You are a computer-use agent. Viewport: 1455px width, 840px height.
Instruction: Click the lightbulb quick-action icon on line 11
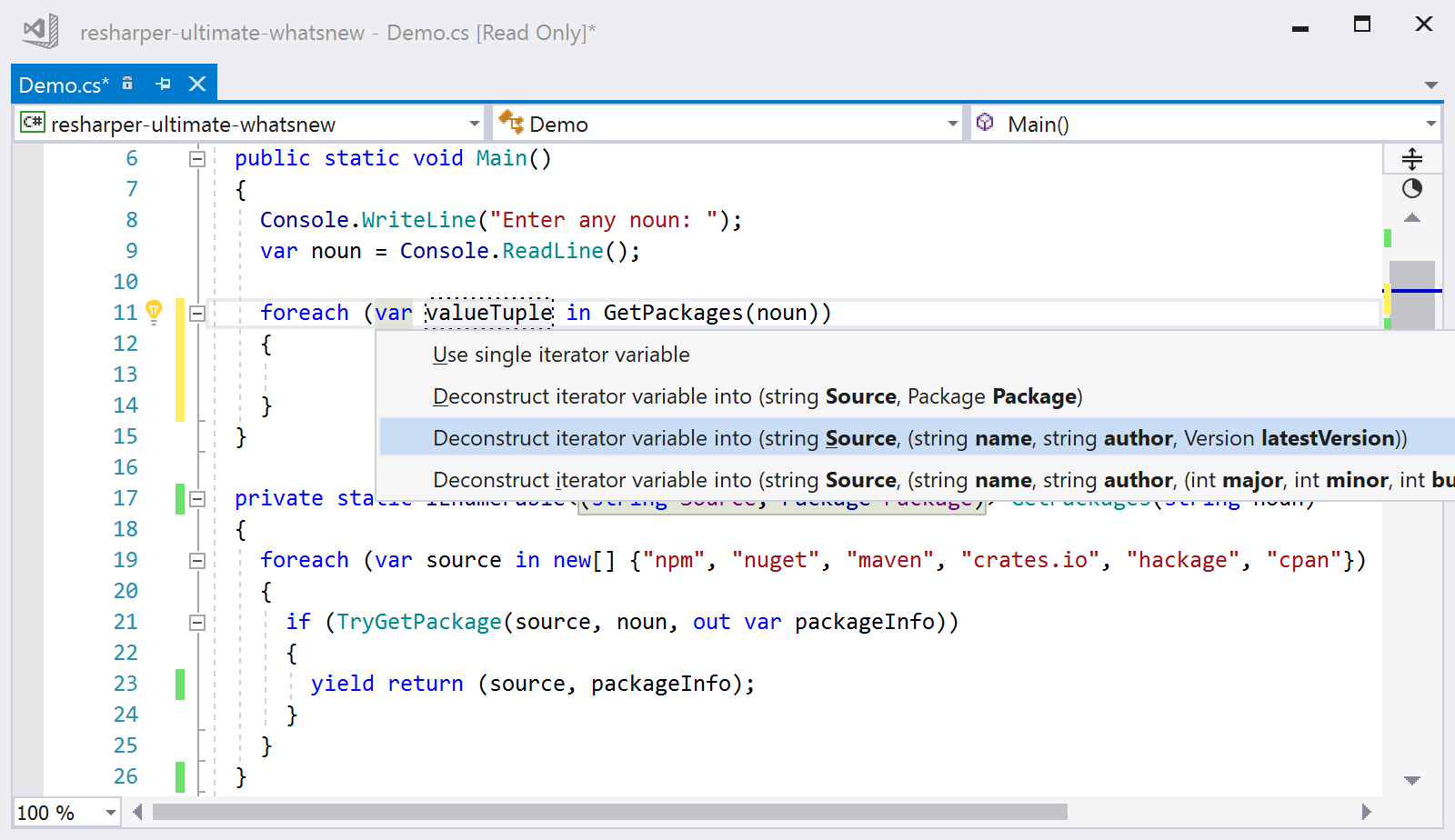point(155,313)
